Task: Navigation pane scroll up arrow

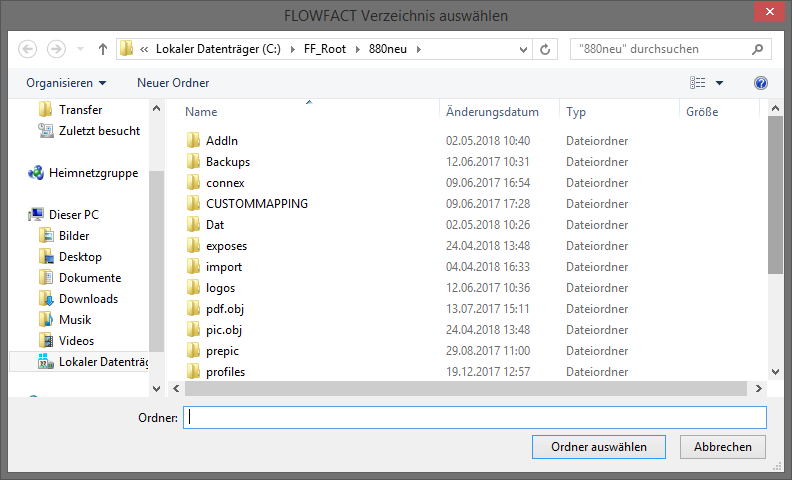Action: click(157, 108)
